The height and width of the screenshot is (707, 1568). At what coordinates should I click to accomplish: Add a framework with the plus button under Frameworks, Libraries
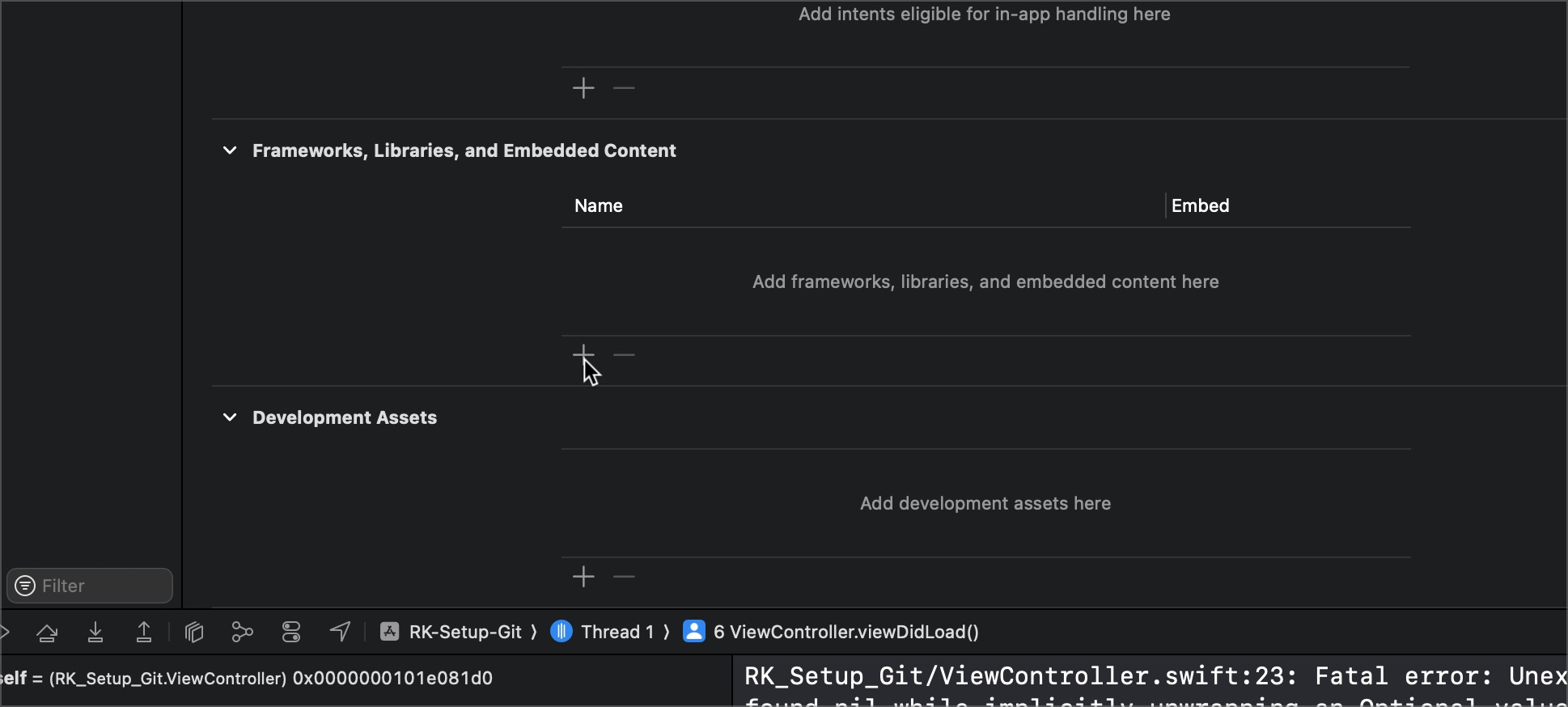[x=583, y=354]
